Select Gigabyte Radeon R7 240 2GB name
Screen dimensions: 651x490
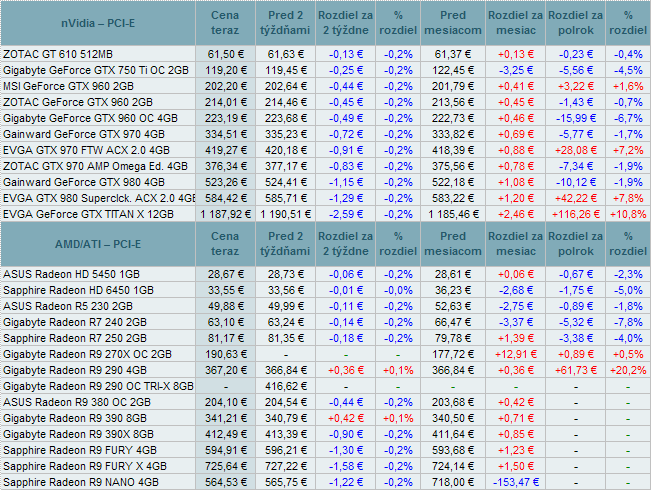tap(75, 322)
